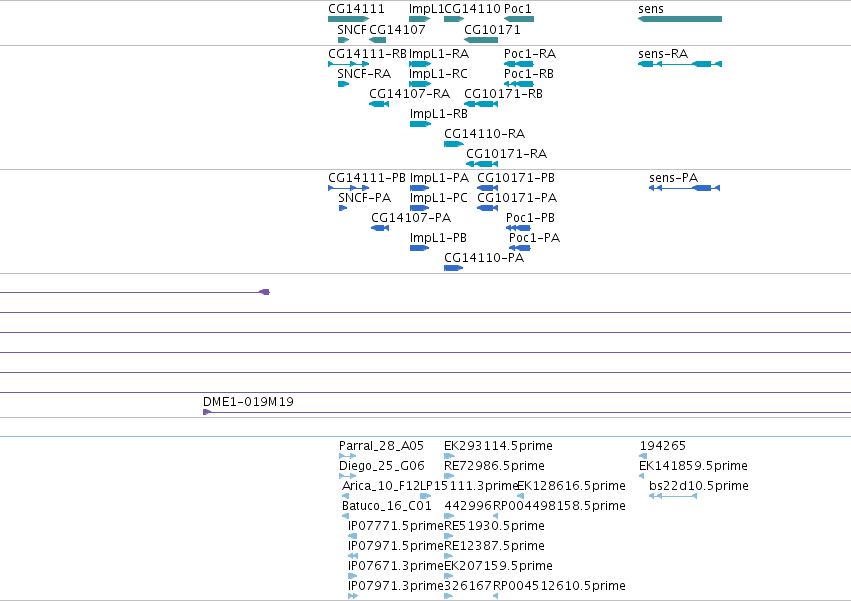The height and width of the screenshot is (601, 851).
Task: Click feature 194265
Action: (x=643, y=457)
